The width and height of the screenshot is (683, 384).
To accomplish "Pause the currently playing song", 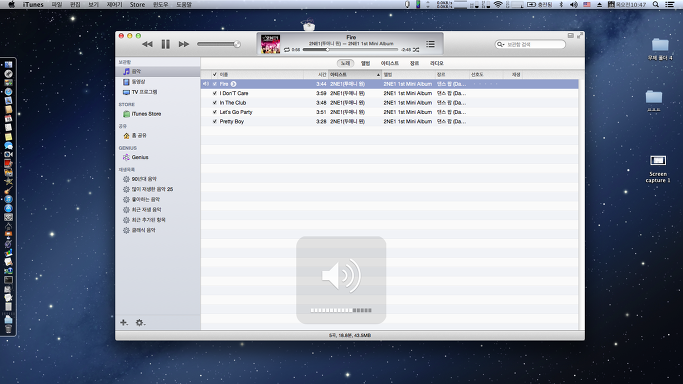I will 166,44.
